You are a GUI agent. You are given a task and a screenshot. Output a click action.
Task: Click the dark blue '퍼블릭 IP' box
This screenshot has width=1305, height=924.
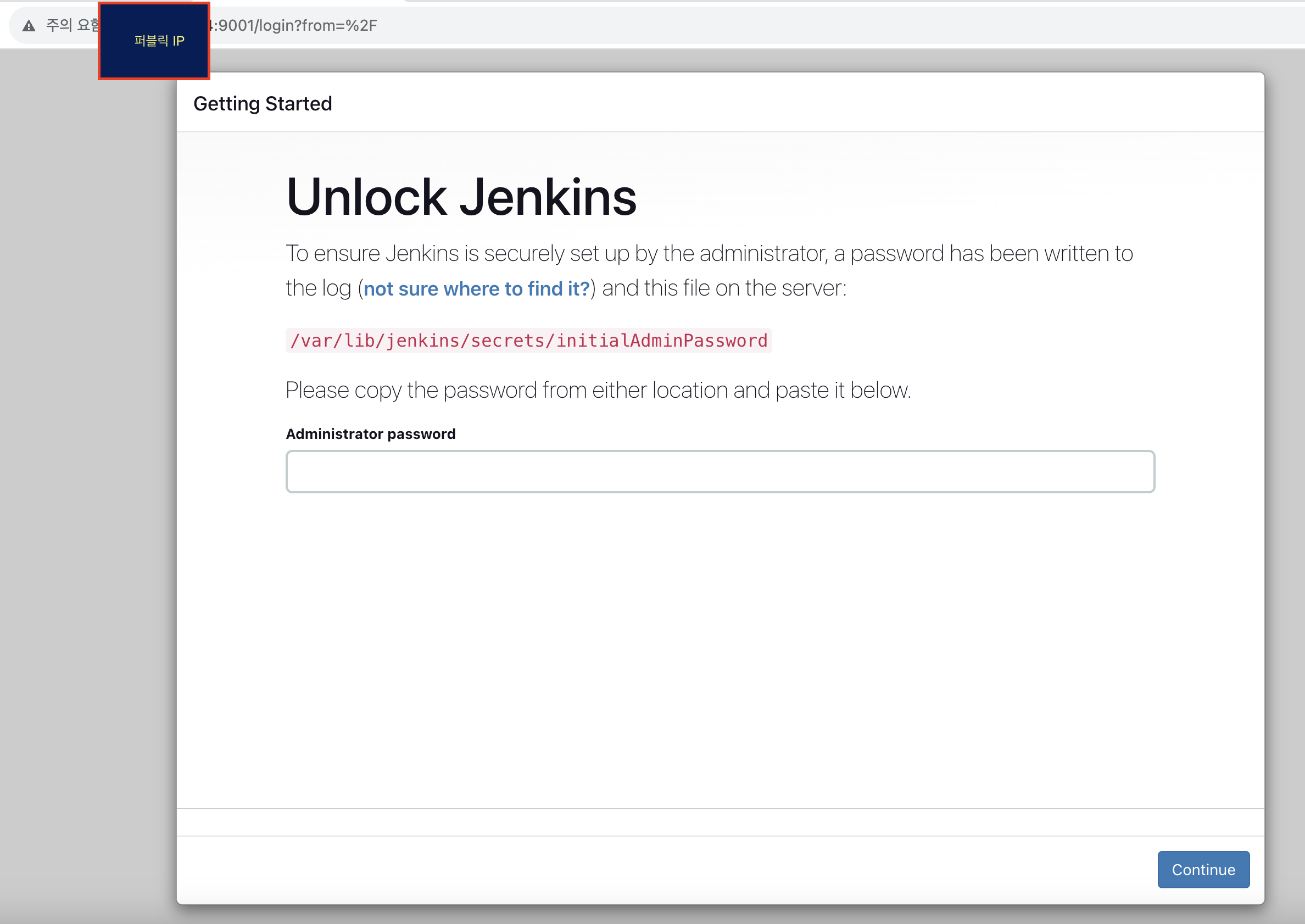pos(154,41)
